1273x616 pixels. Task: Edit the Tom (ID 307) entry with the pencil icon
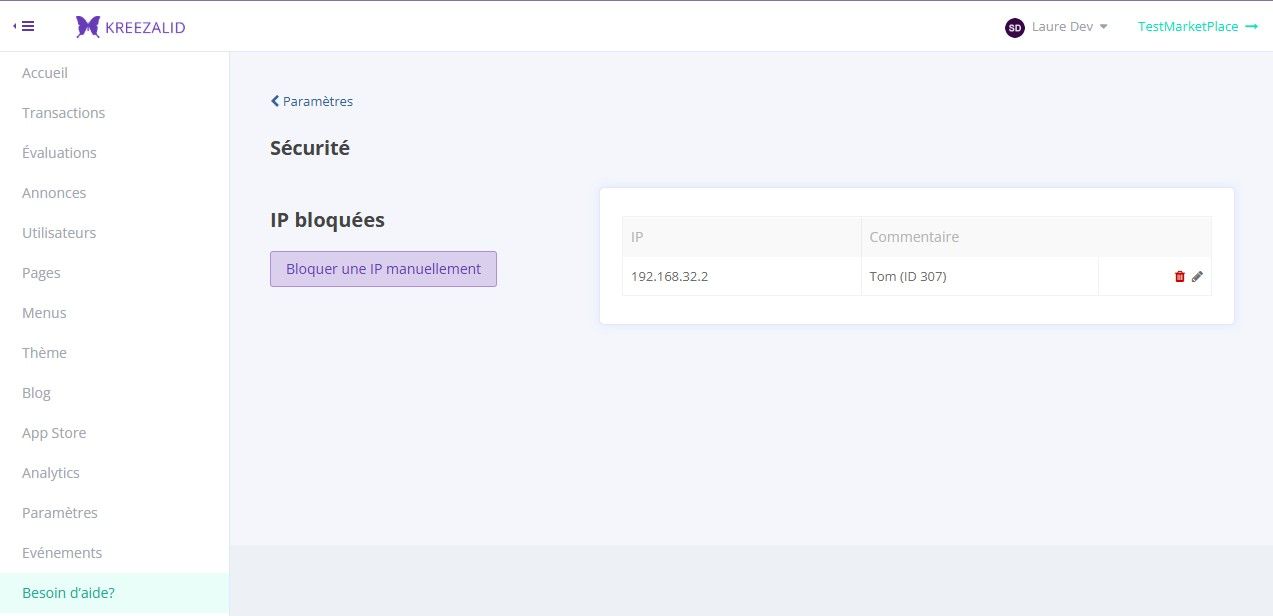1197,277
